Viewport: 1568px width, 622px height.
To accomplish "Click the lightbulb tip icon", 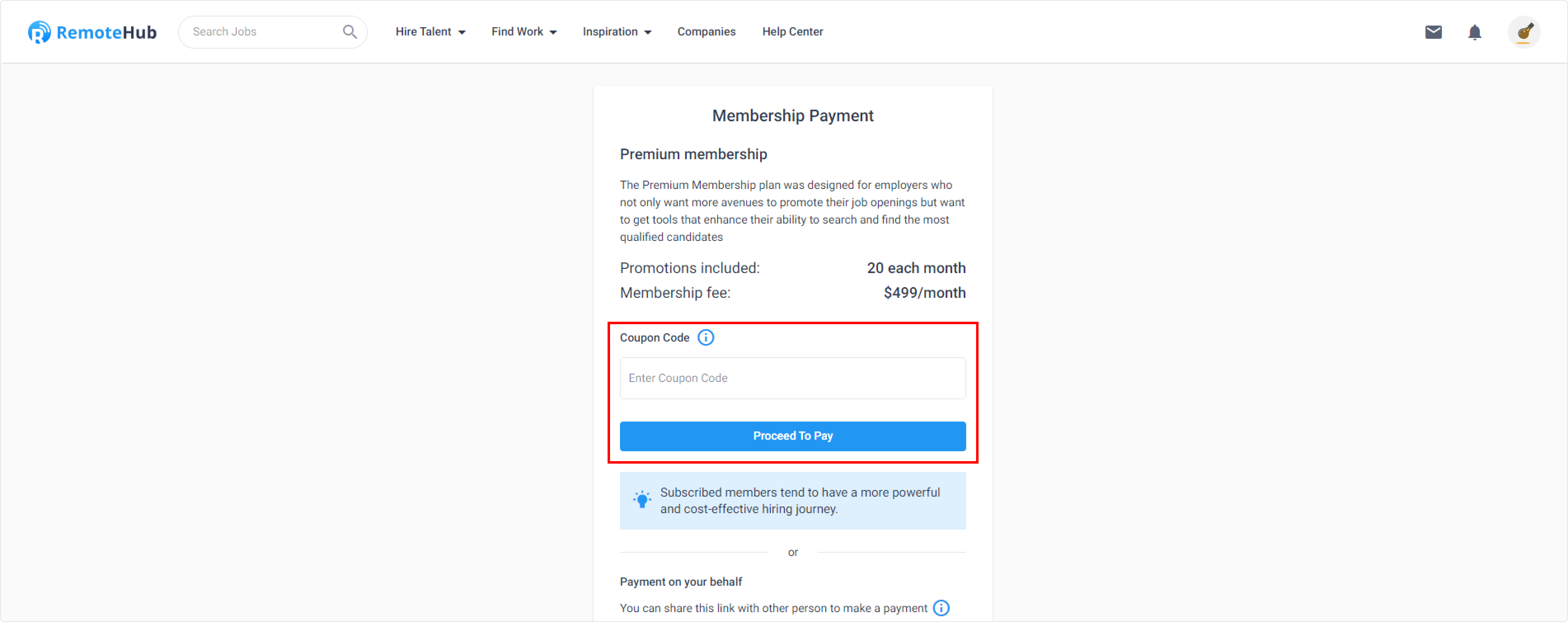I will click(x=641, y=499).
